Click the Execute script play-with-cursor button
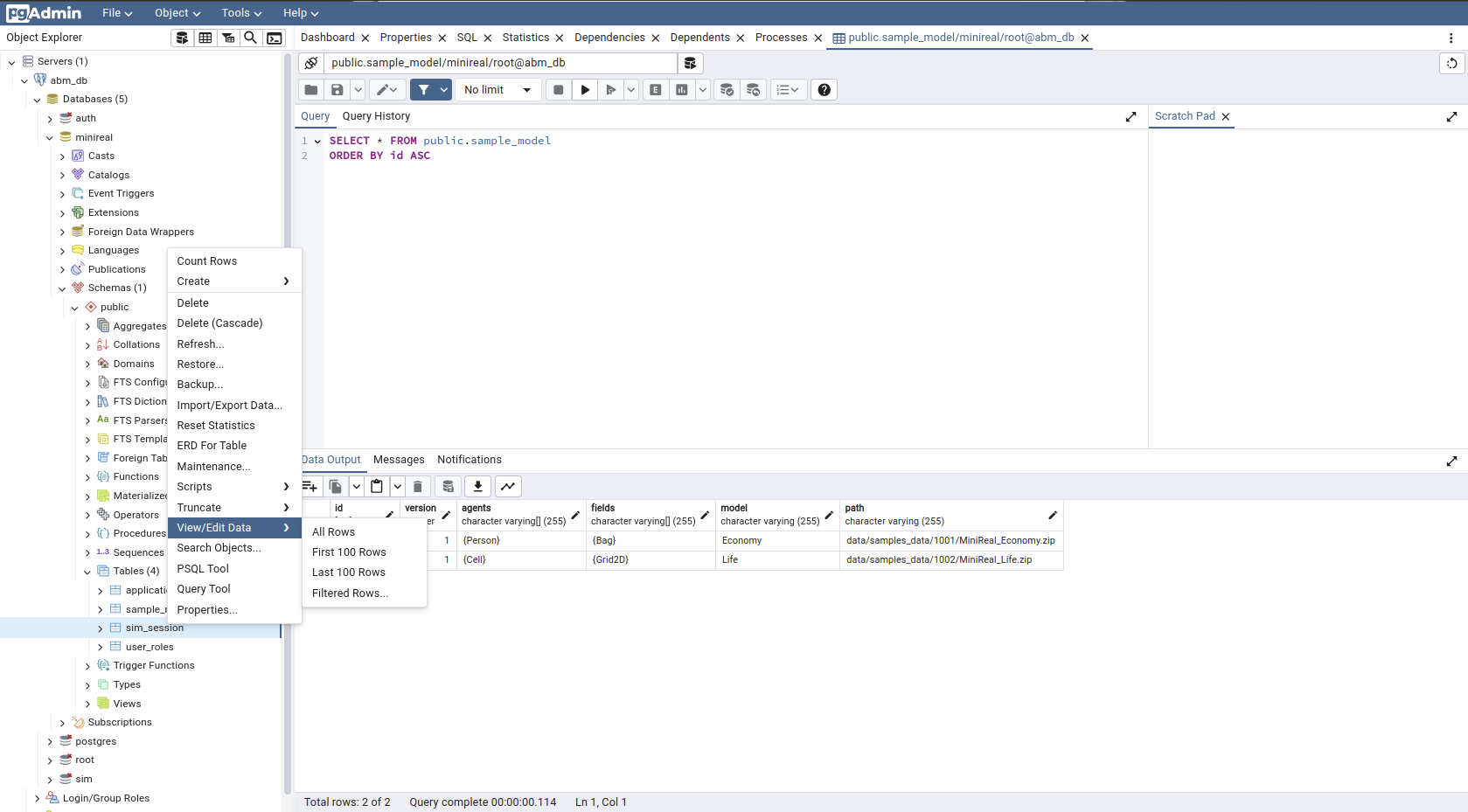Viewport: 1468px width, 812px height. 610,90
